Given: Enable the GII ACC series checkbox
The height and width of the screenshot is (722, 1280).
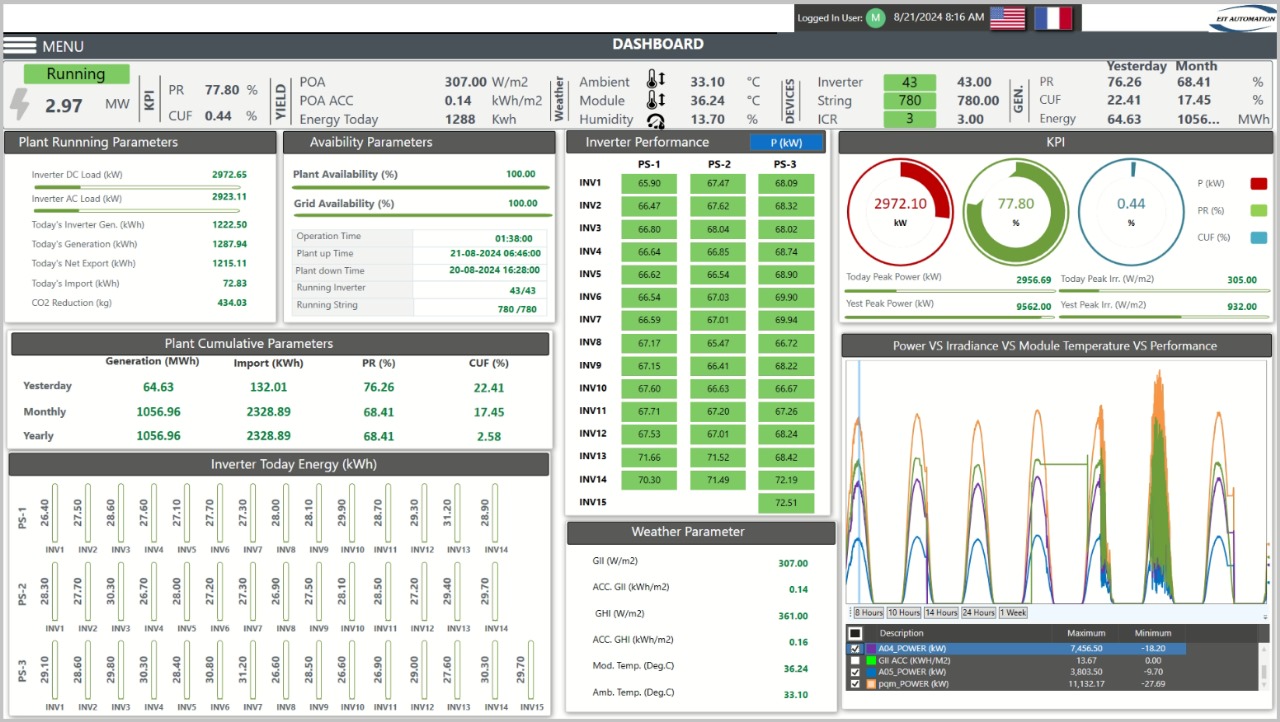Looking at the screenshot, I should coord(854,661).
